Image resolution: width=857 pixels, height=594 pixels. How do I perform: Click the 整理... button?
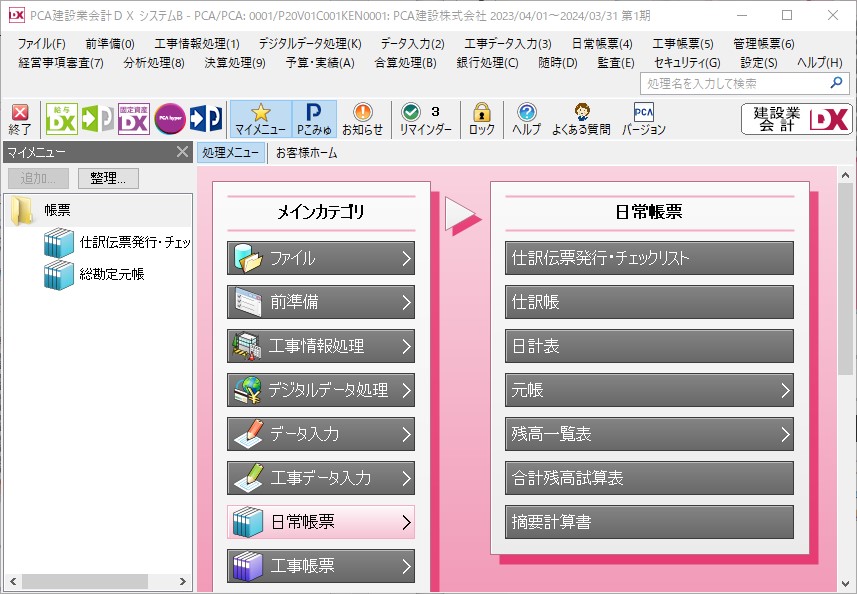pos(108,178)
